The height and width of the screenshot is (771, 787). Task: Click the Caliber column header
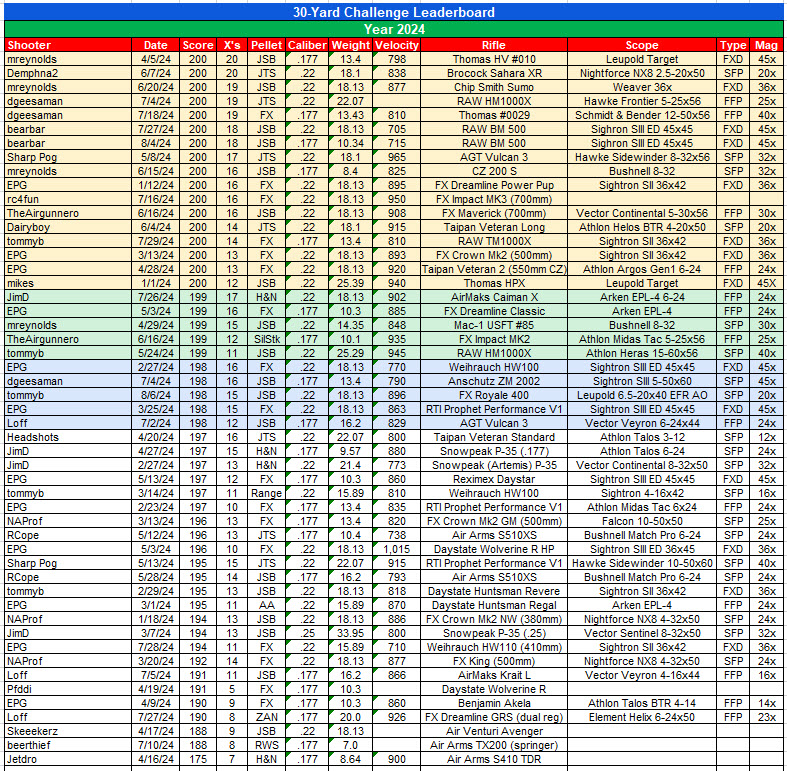click(x=307, y=45)
